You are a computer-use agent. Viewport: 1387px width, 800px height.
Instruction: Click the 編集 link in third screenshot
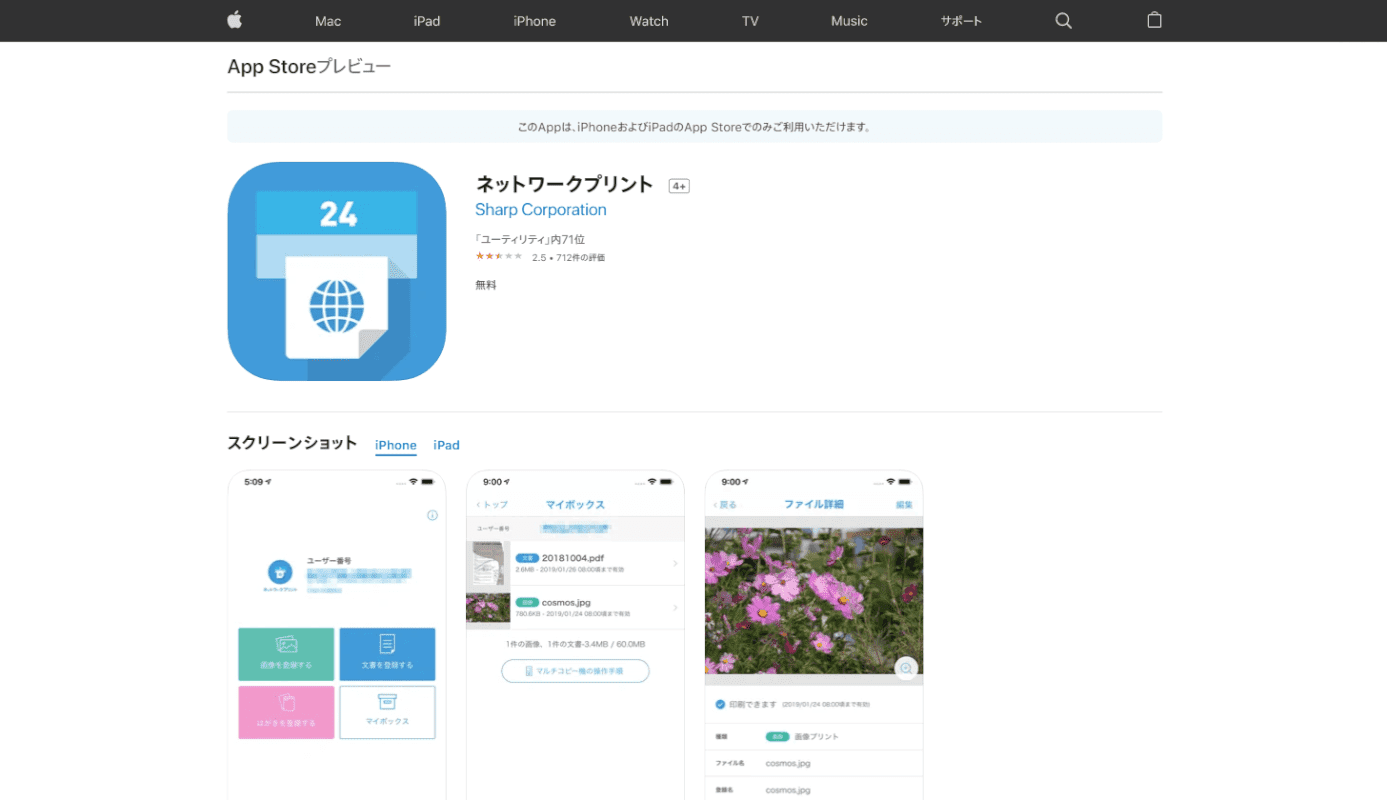(904, 505)
